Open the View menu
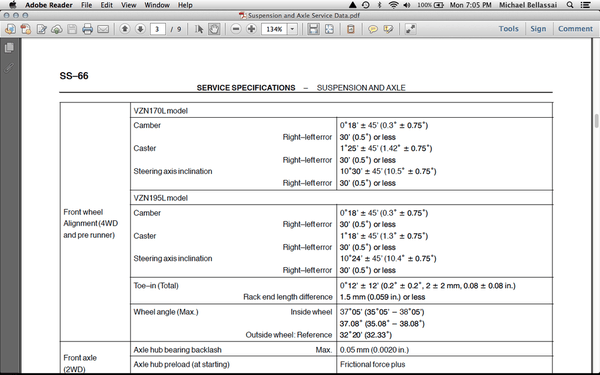Viewport: 600px width, 375px height. (x=129, y=5)
